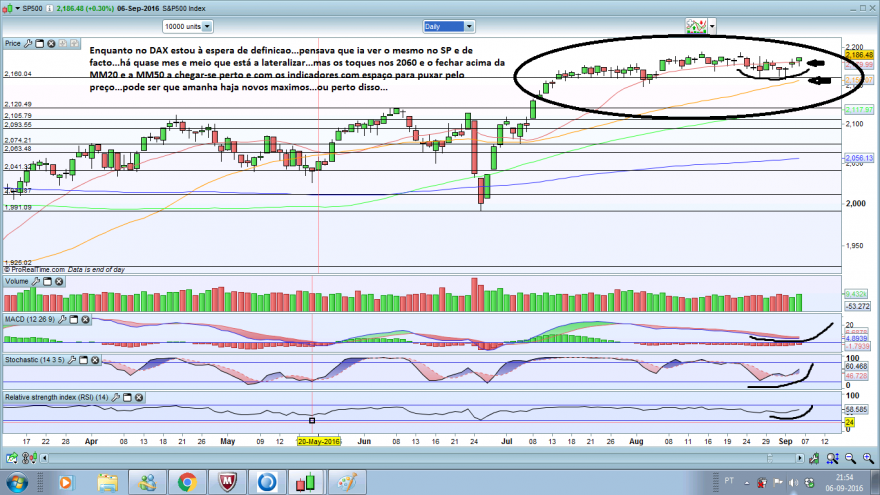Open Google Chrome from the taskbar
The image size is (880, 495).
tap(187, 482)
